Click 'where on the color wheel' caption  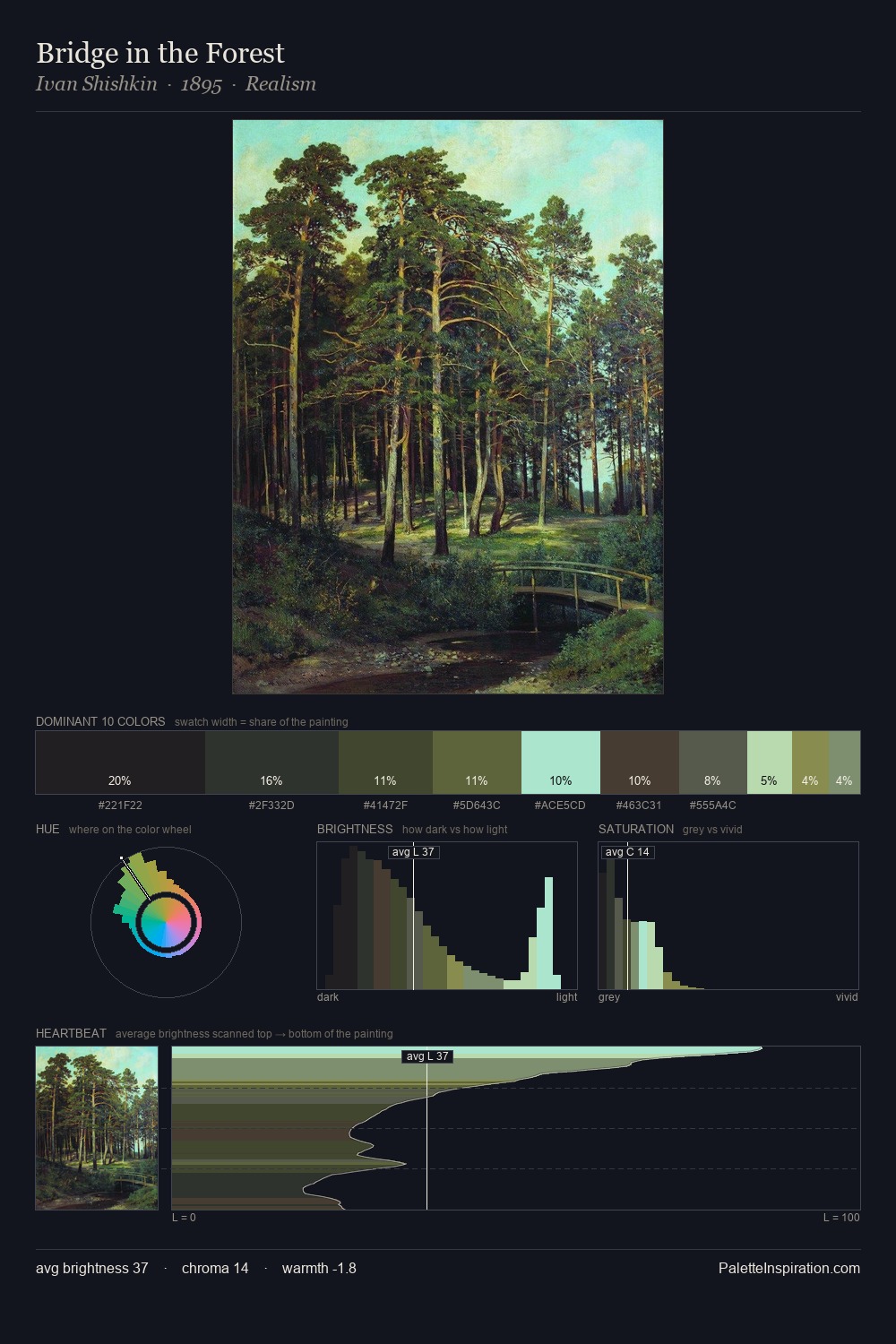(130, 830)
